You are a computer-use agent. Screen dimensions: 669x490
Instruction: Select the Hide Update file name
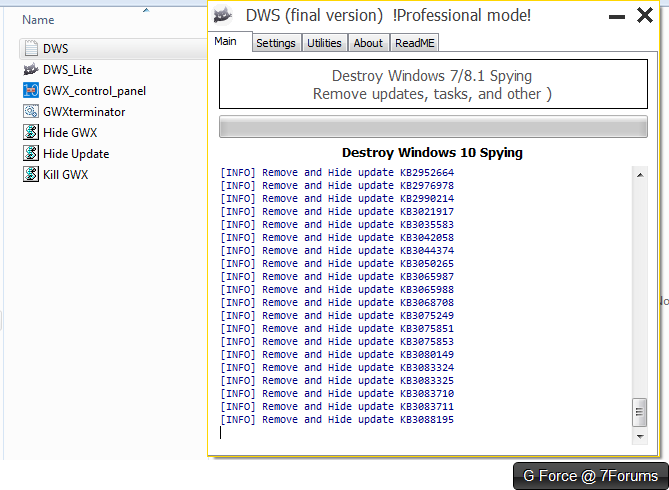point(76,153)
